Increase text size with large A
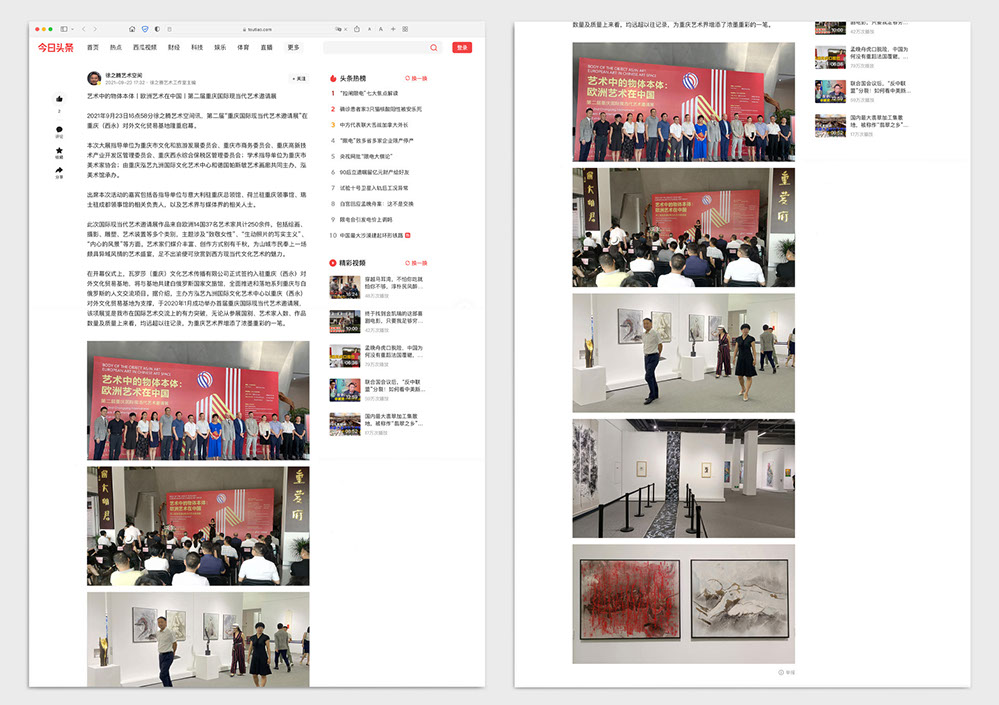The image size is (999, 705). 380,29
